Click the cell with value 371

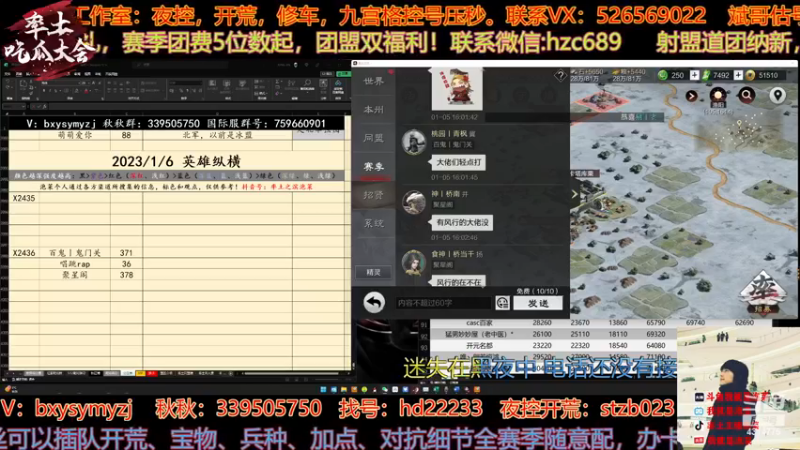(127, 253)
